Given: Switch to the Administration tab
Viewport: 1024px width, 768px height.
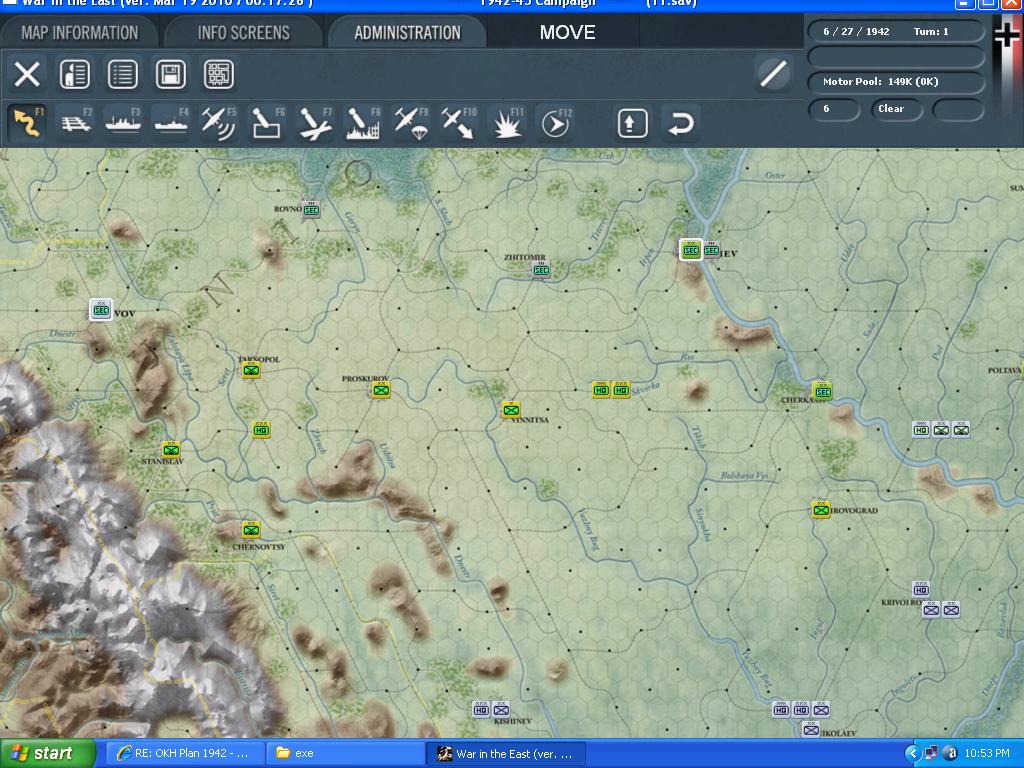Looking at the screenshot, I should [408, 32].
